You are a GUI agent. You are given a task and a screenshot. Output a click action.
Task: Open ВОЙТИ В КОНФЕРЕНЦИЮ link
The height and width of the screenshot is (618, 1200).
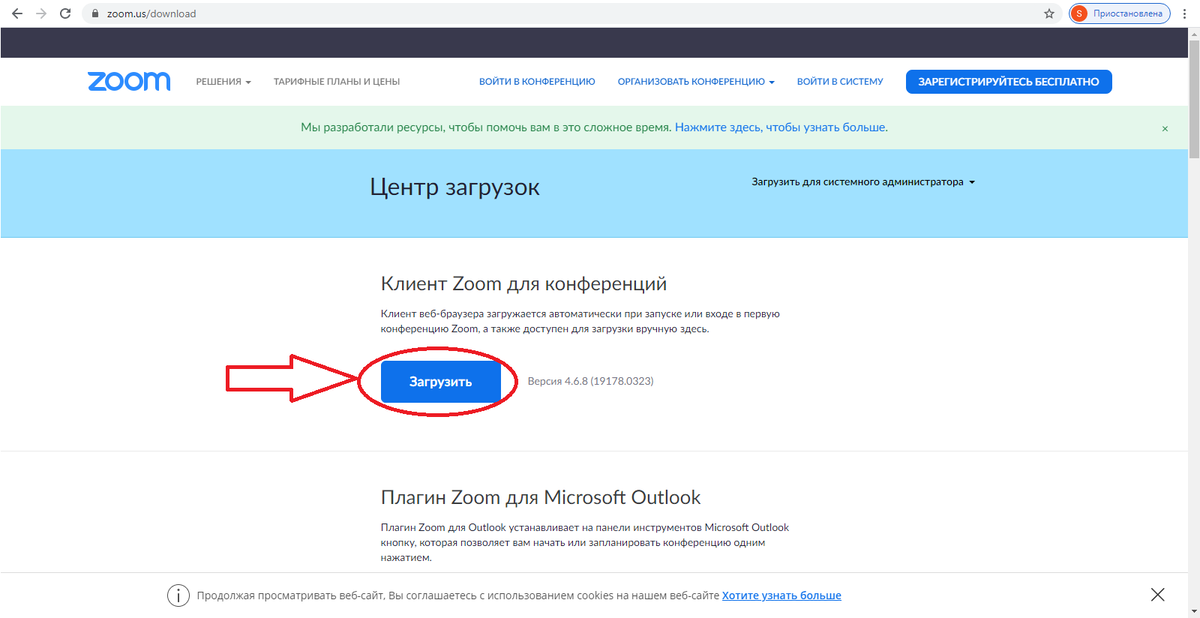[537, 82]
